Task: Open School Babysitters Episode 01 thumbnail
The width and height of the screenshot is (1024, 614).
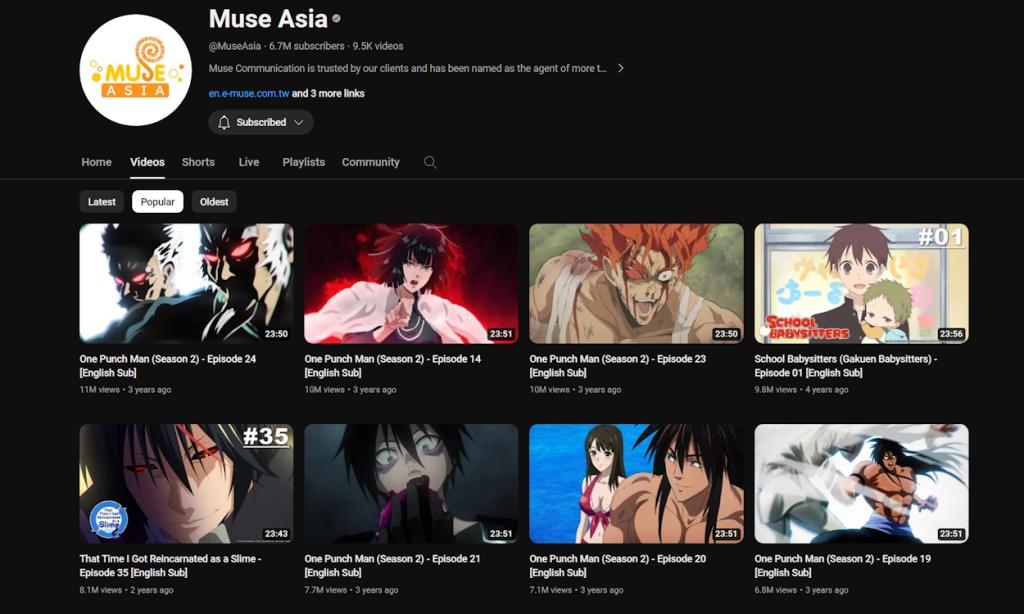Action: (861, 283)
